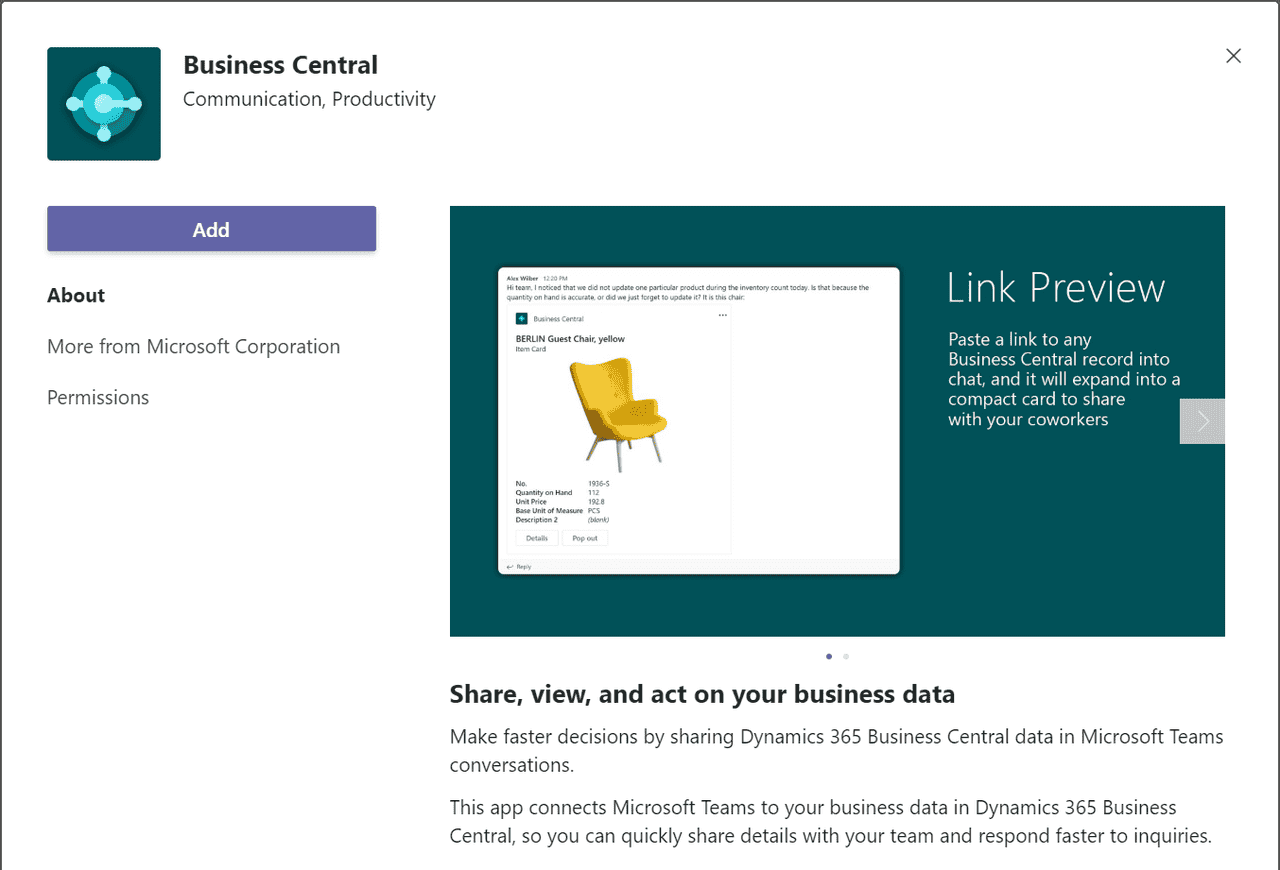Screen dimensions: 1280x870
Task: Click the Communication, Productivity category text
Action: pos(309,99)
